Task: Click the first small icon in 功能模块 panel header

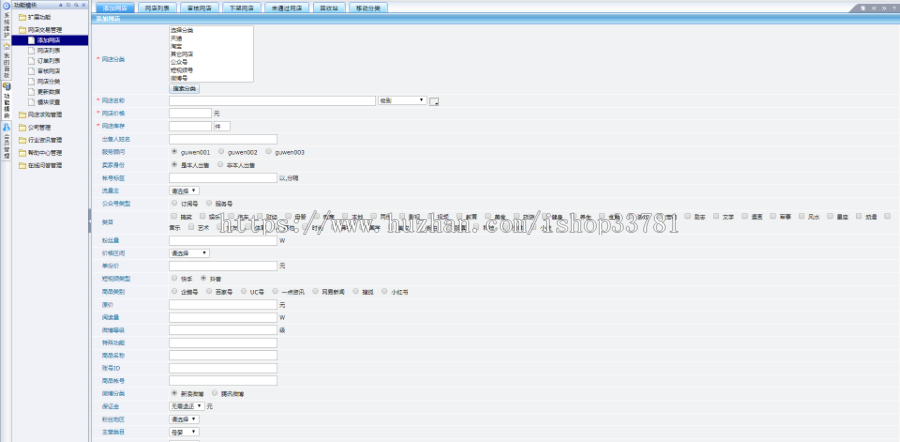Action: (61, 5)
